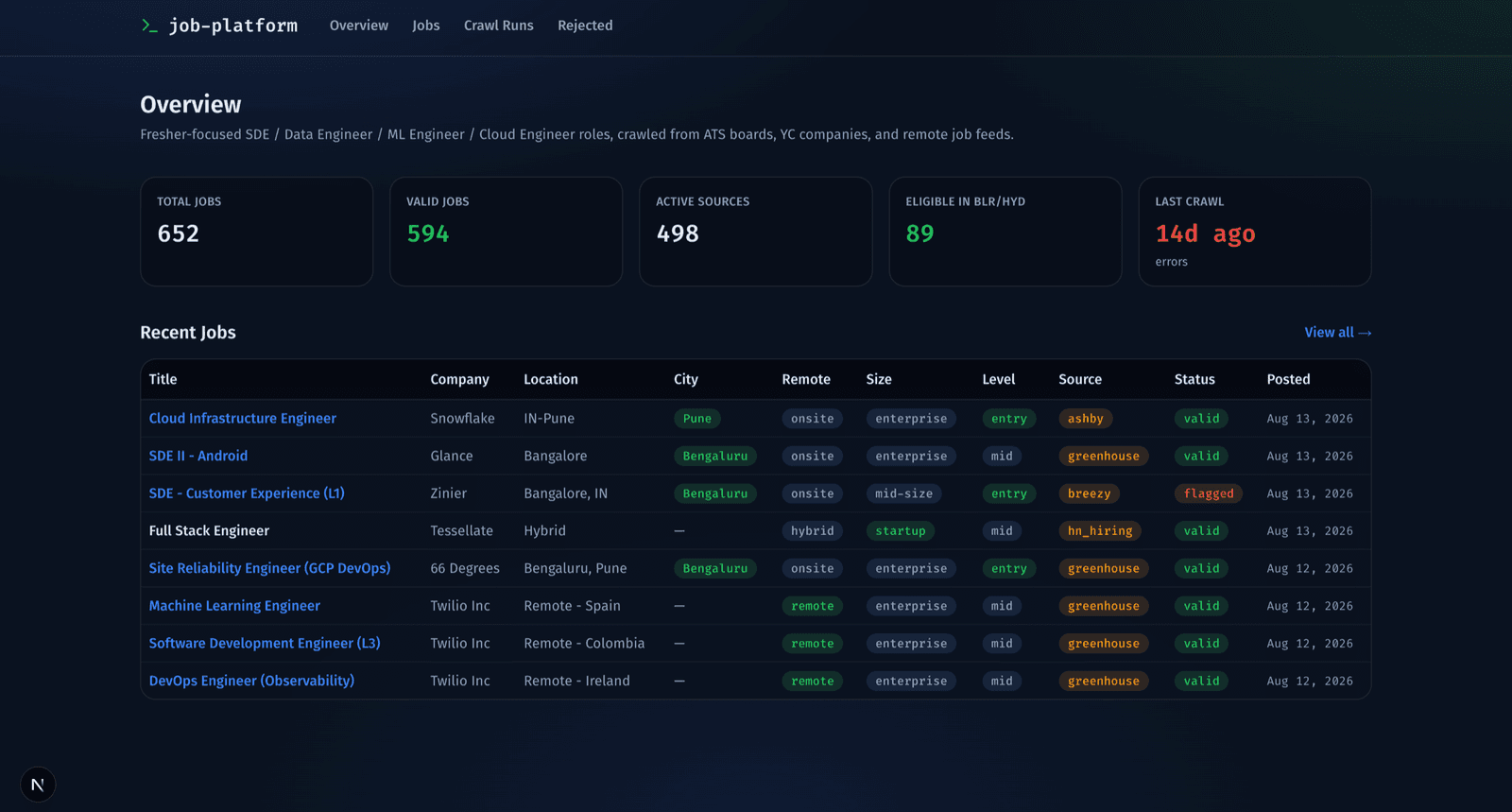Open the Machine Learning Engineer listing
Image resolution: width=1512 pixels, height=812 pixels.
point(234,606)
